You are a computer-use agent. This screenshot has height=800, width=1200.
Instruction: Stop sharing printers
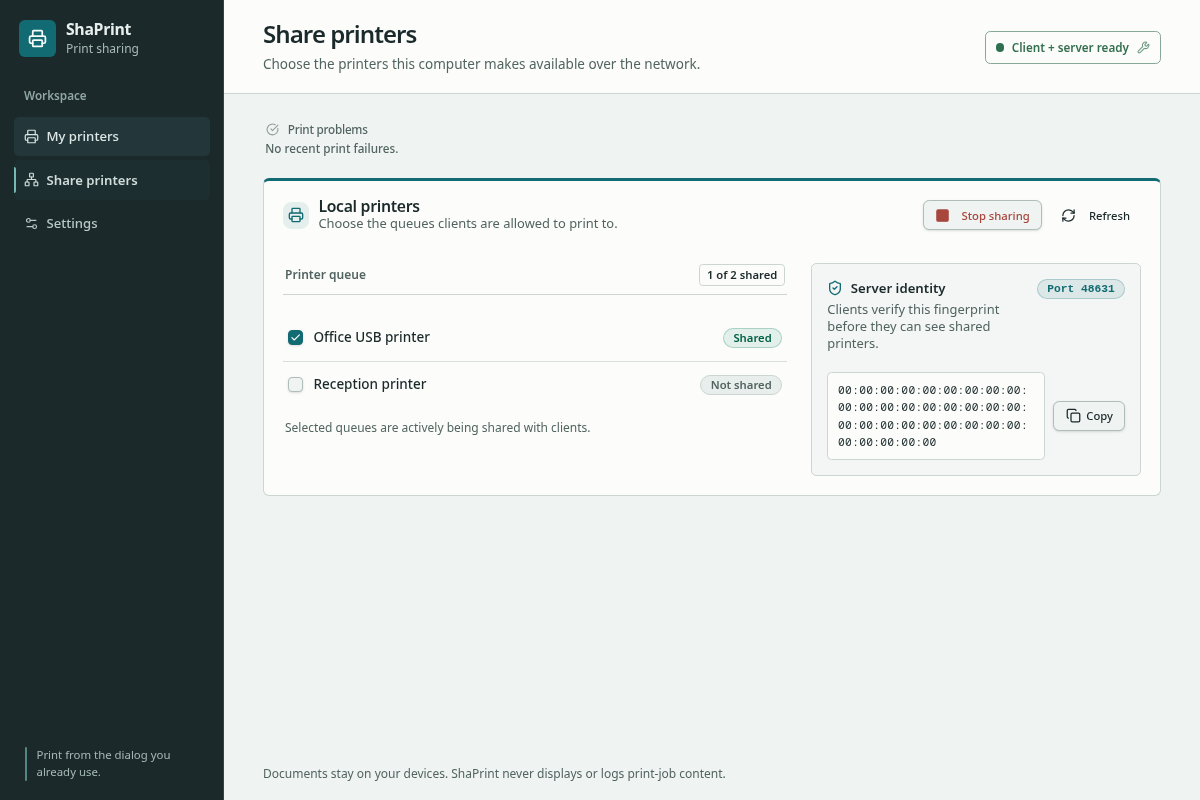(982, 216)
